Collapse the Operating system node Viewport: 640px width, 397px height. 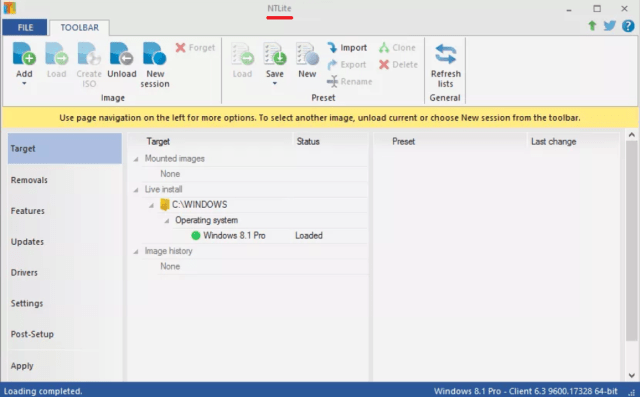point(167,221)
